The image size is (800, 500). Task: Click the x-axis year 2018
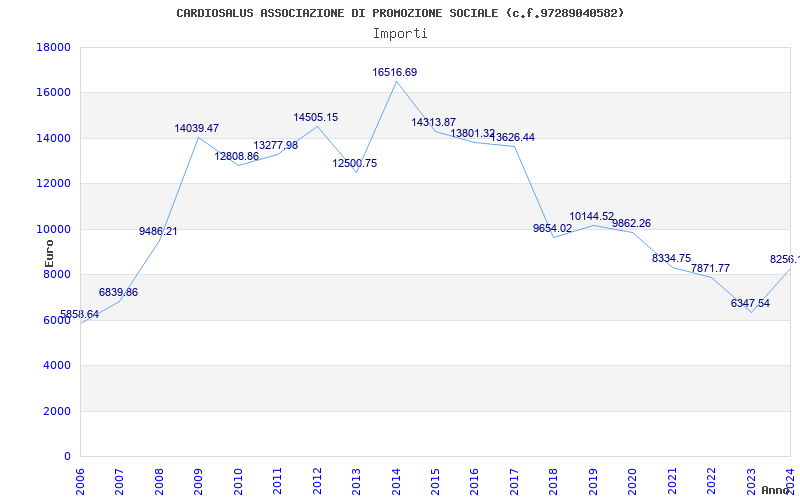(x=554, y=480)
